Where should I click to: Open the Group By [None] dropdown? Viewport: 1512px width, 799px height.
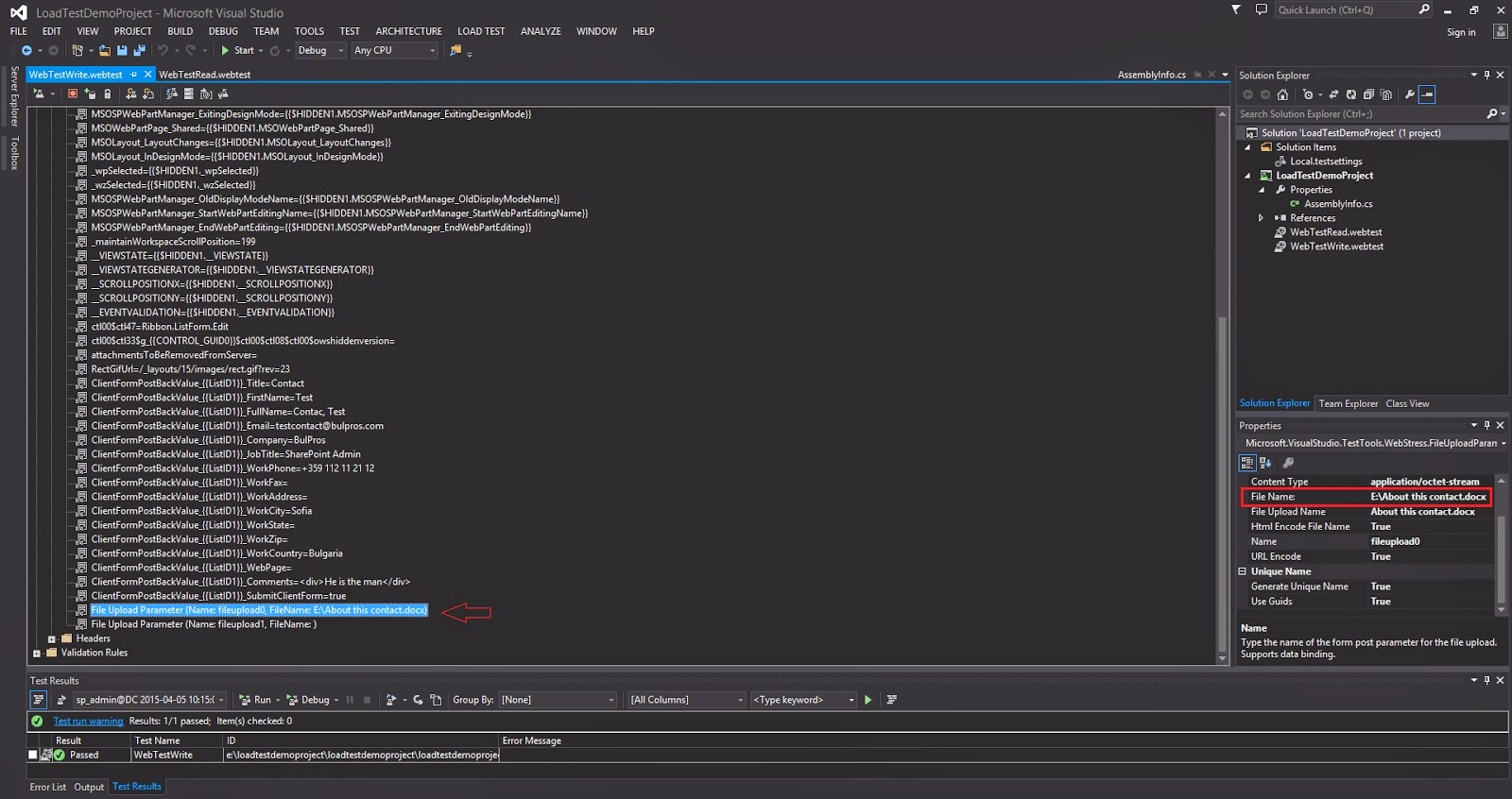coord(558,700)
